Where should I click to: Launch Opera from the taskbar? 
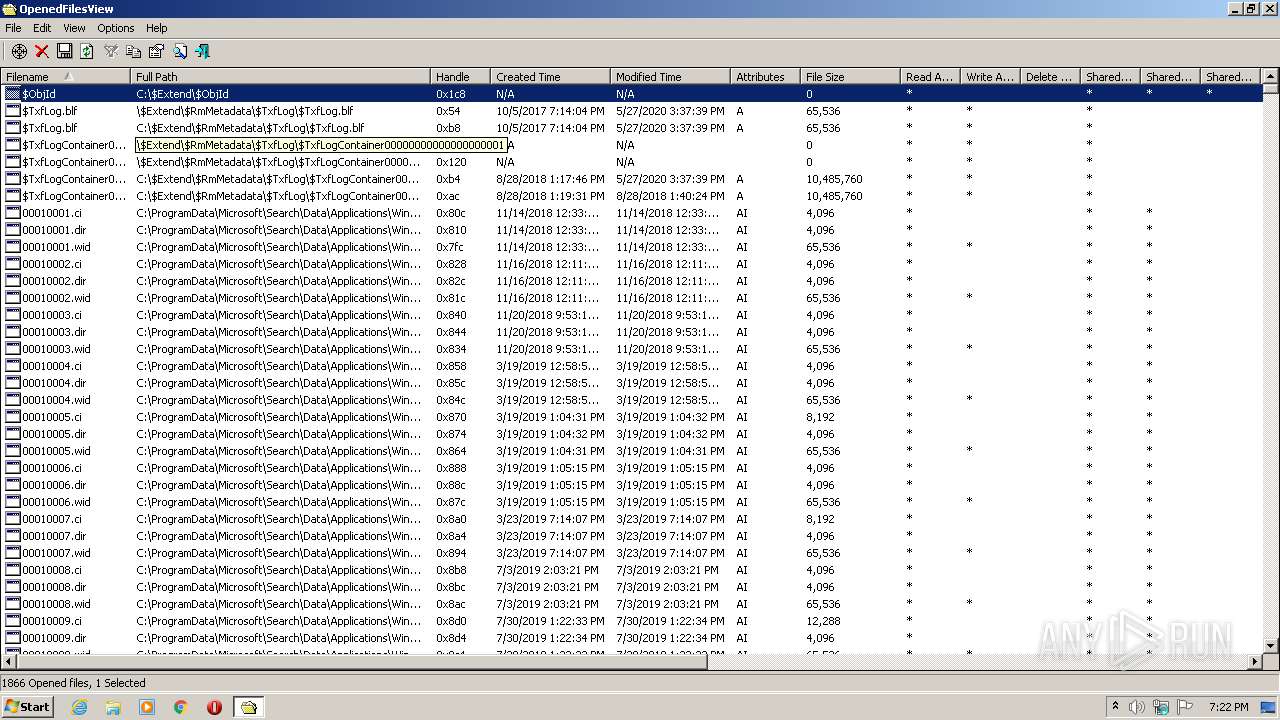[x=214, y=707]
